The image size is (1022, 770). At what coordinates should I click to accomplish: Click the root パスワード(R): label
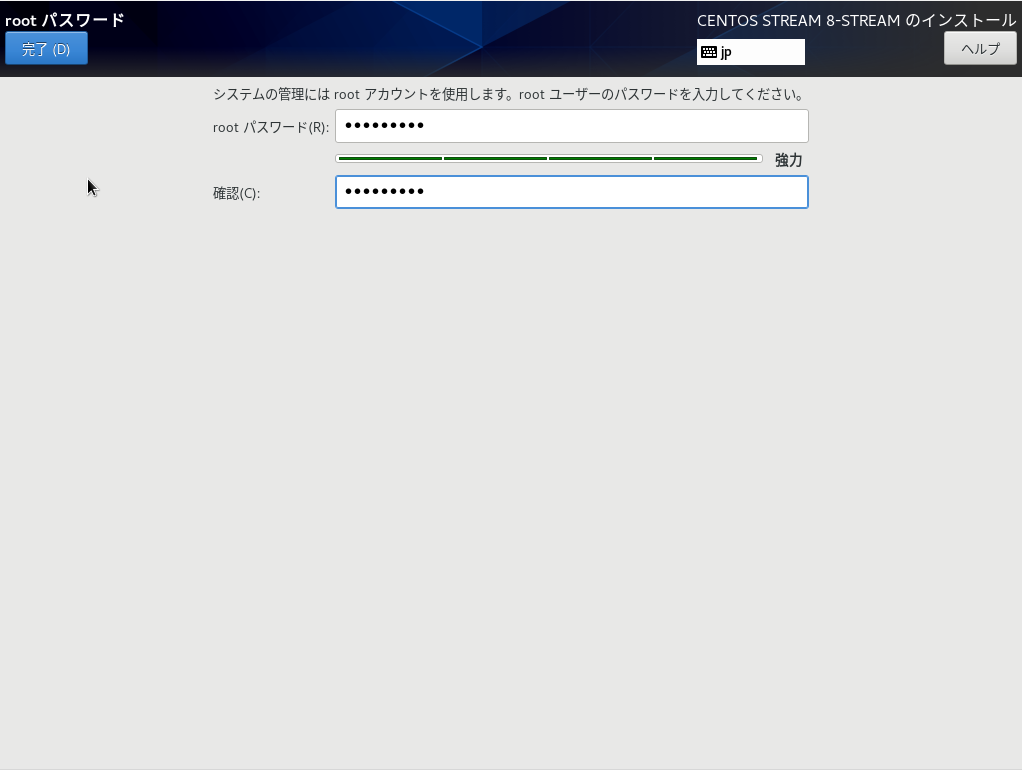[x=270, y=127]
